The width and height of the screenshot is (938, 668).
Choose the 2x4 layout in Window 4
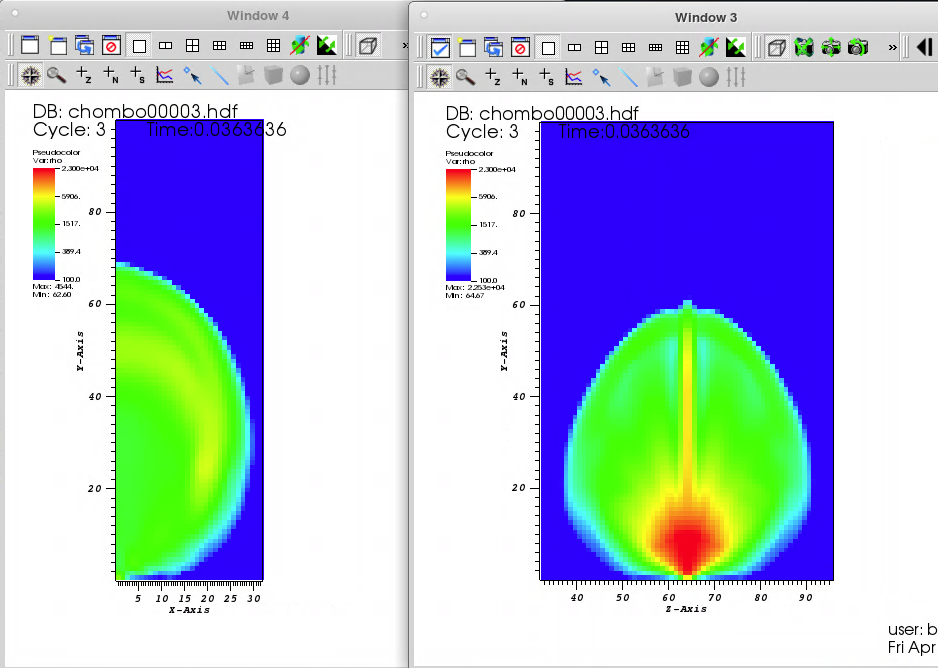click(246, 45)
